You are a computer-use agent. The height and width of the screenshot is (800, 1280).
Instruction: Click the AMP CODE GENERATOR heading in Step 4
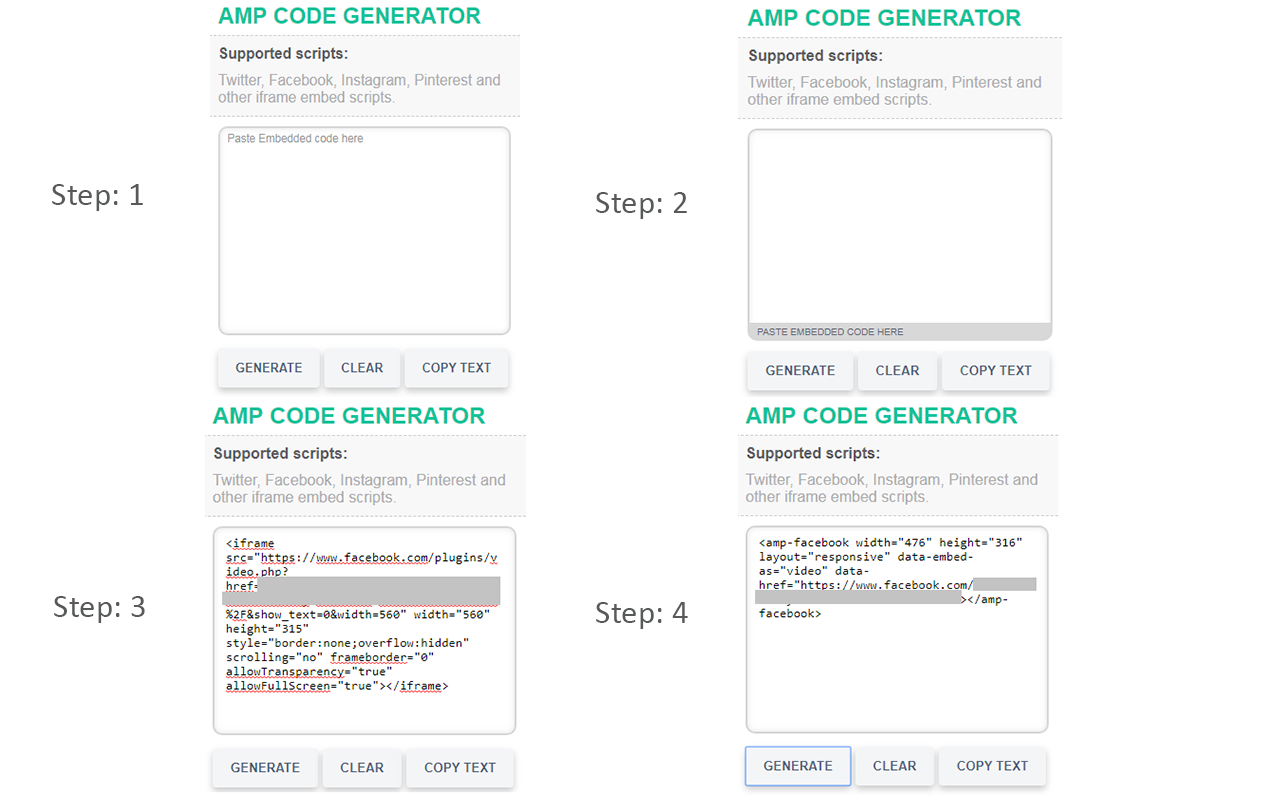tap(881, 415)
